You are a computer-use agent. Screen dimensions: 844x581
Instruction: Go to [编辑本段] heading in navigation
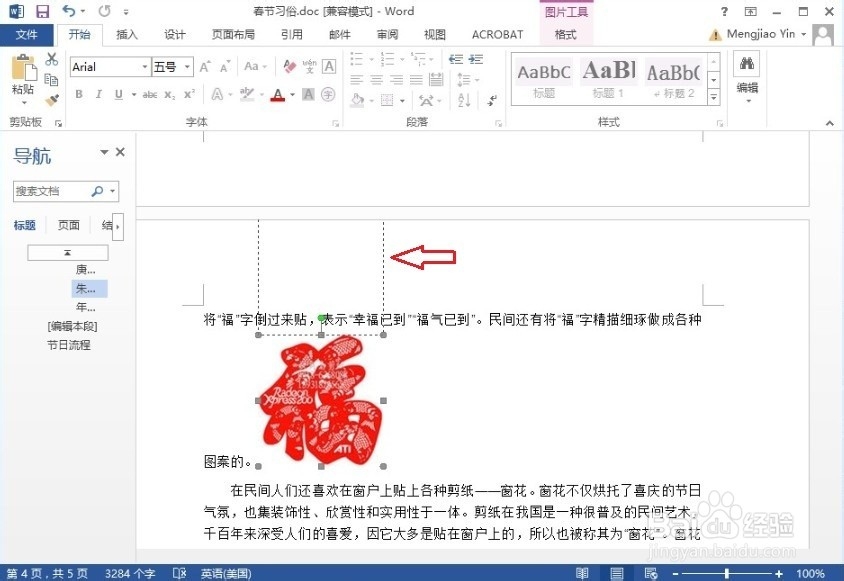pos(72,326)
